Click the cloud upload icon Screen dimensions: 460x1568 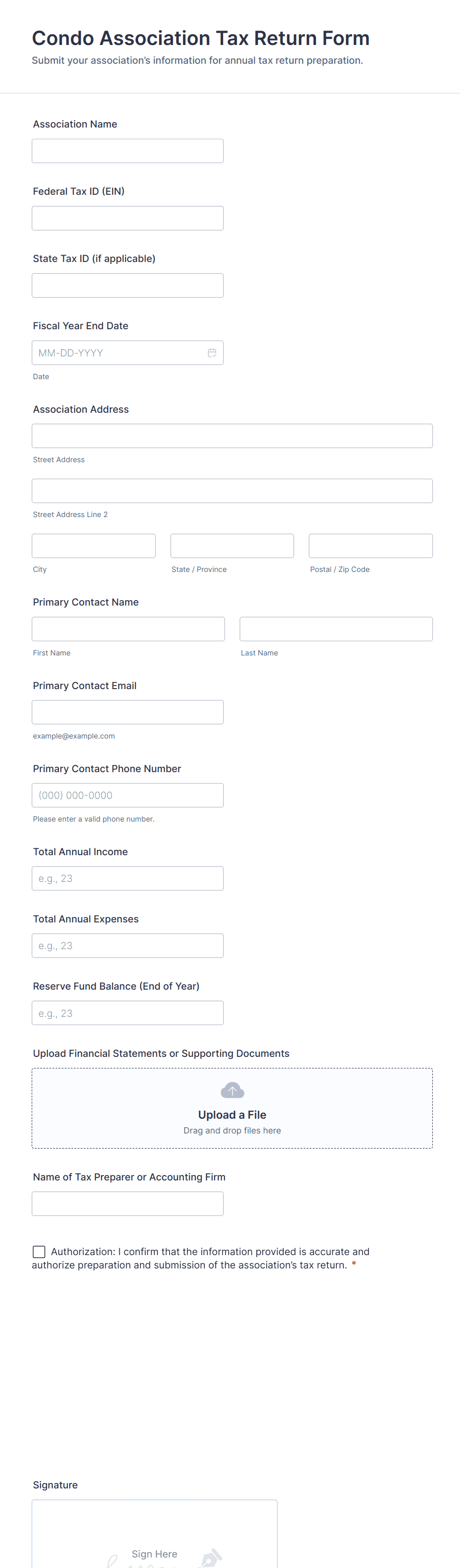click(x=232, y=1089)
